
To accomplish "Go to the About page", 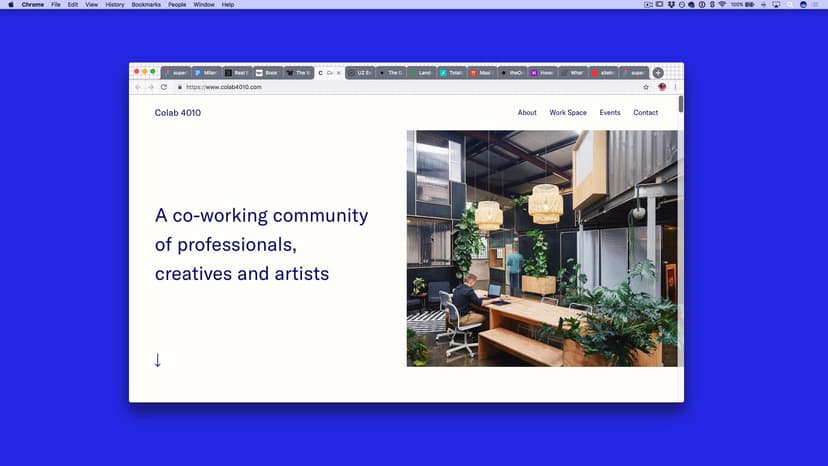I will [527, 113].
